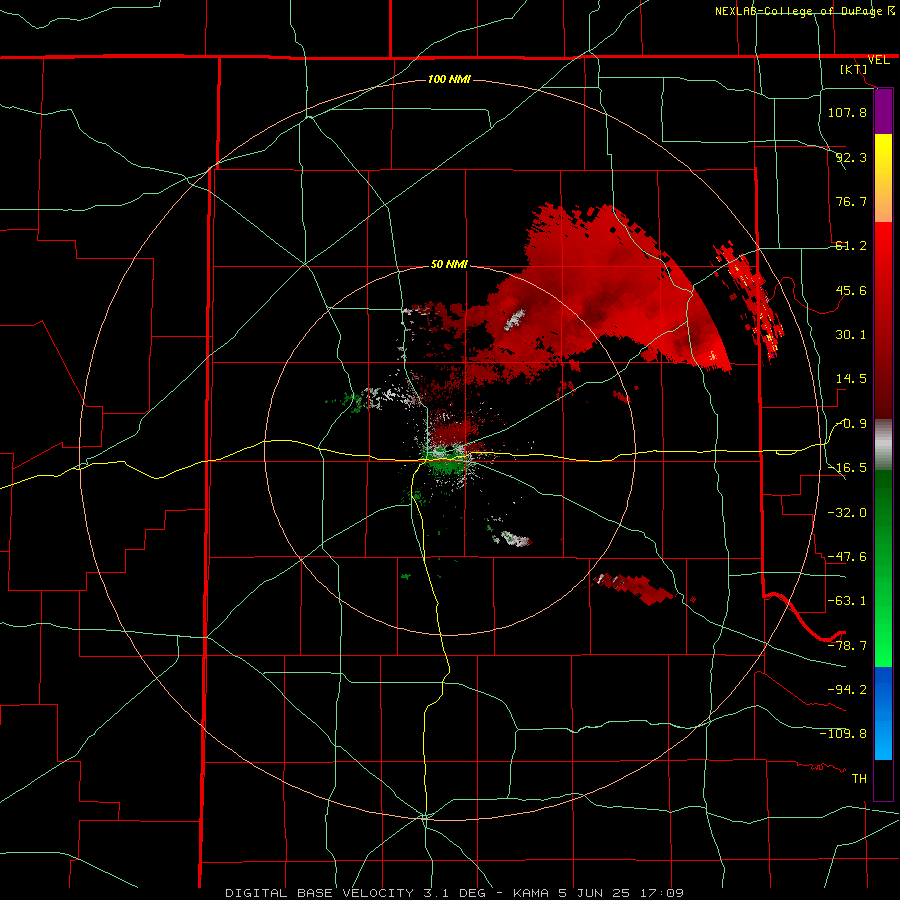Click the -63.1 legend value

tap(847, 601)
